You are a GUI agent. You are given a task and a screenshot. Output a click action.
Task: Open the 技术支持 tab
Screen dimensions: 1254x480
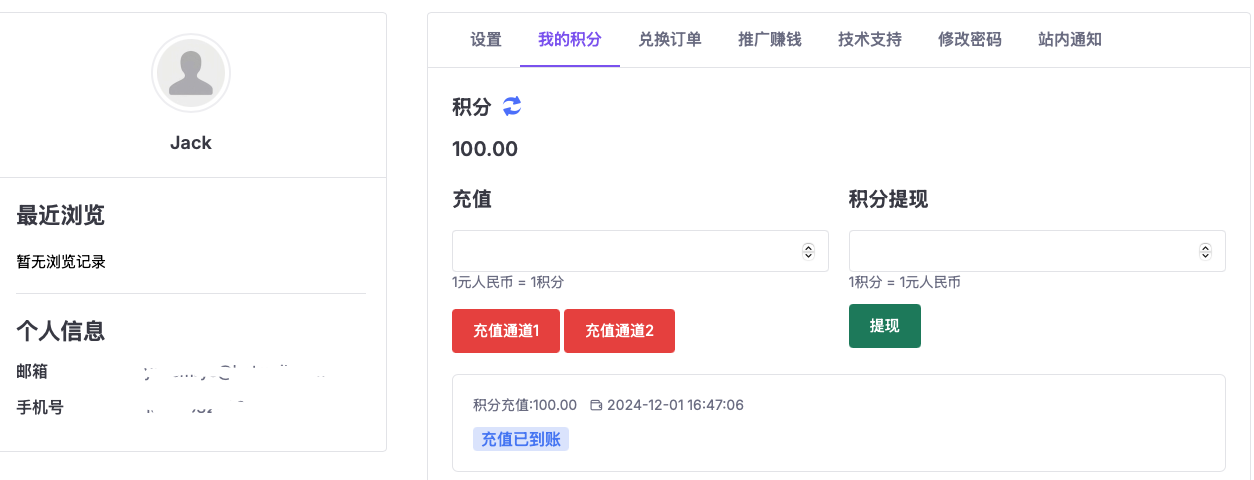870,40
